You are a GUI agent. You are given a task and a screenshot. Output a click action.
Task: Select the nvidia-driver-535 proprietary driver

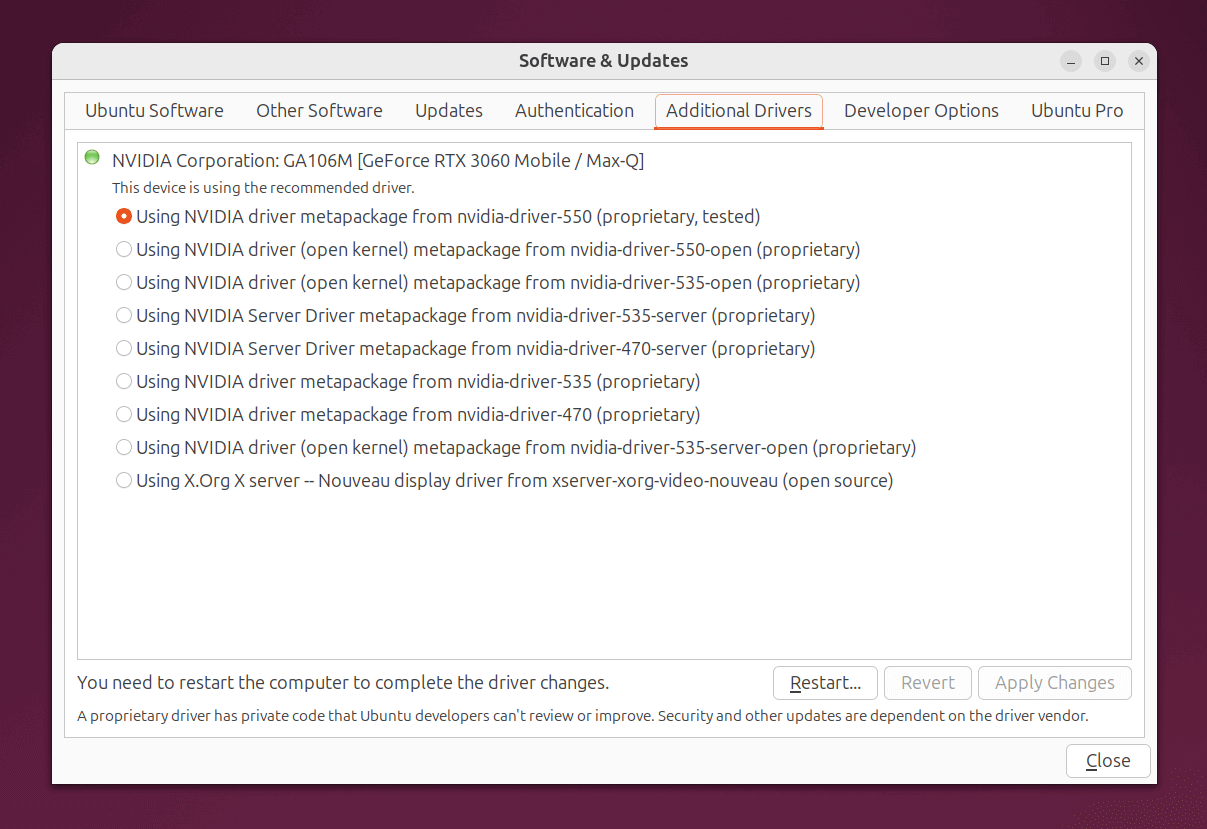pos(408,381)
